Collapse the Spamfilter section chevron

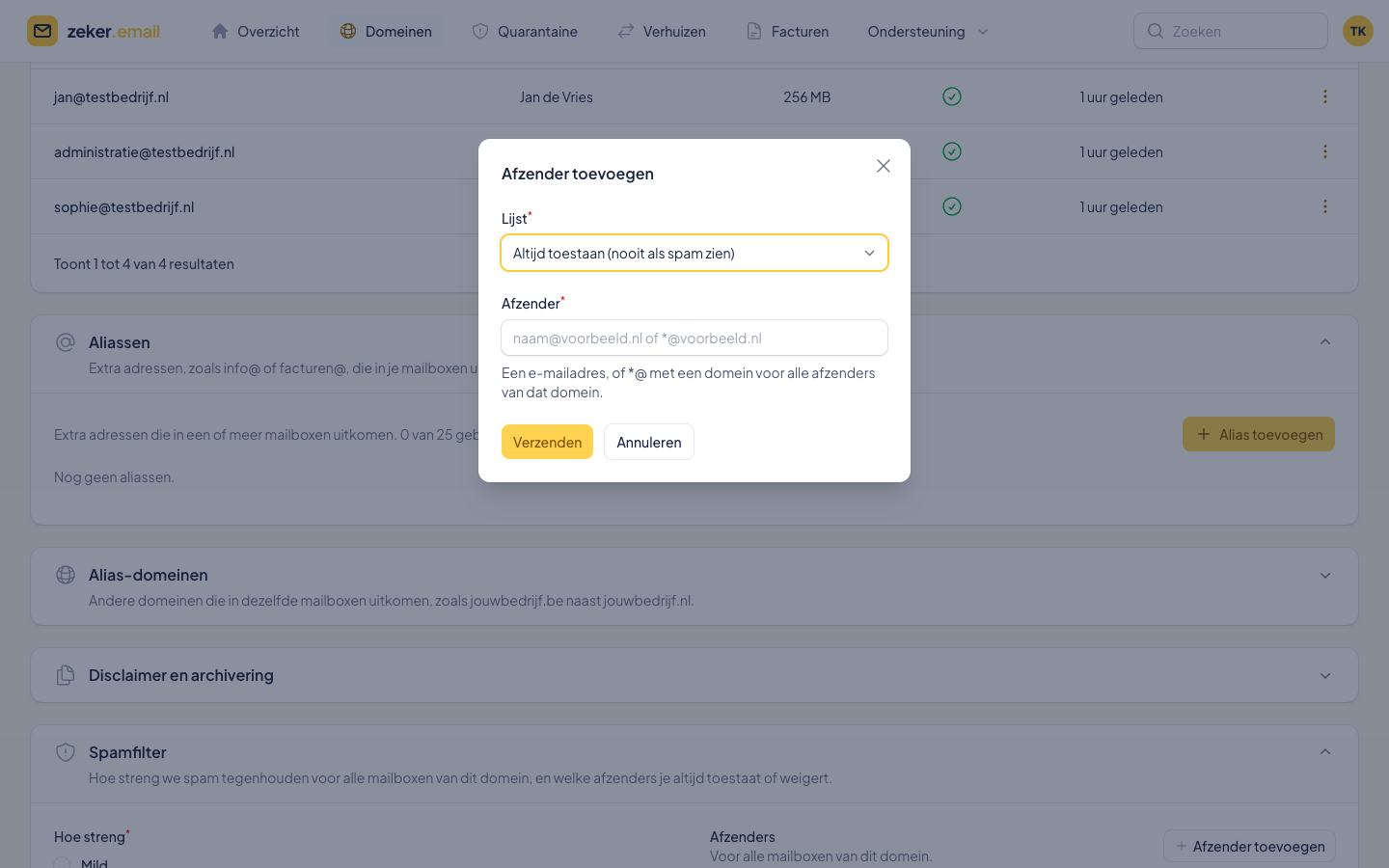[x=1325, y=752]
